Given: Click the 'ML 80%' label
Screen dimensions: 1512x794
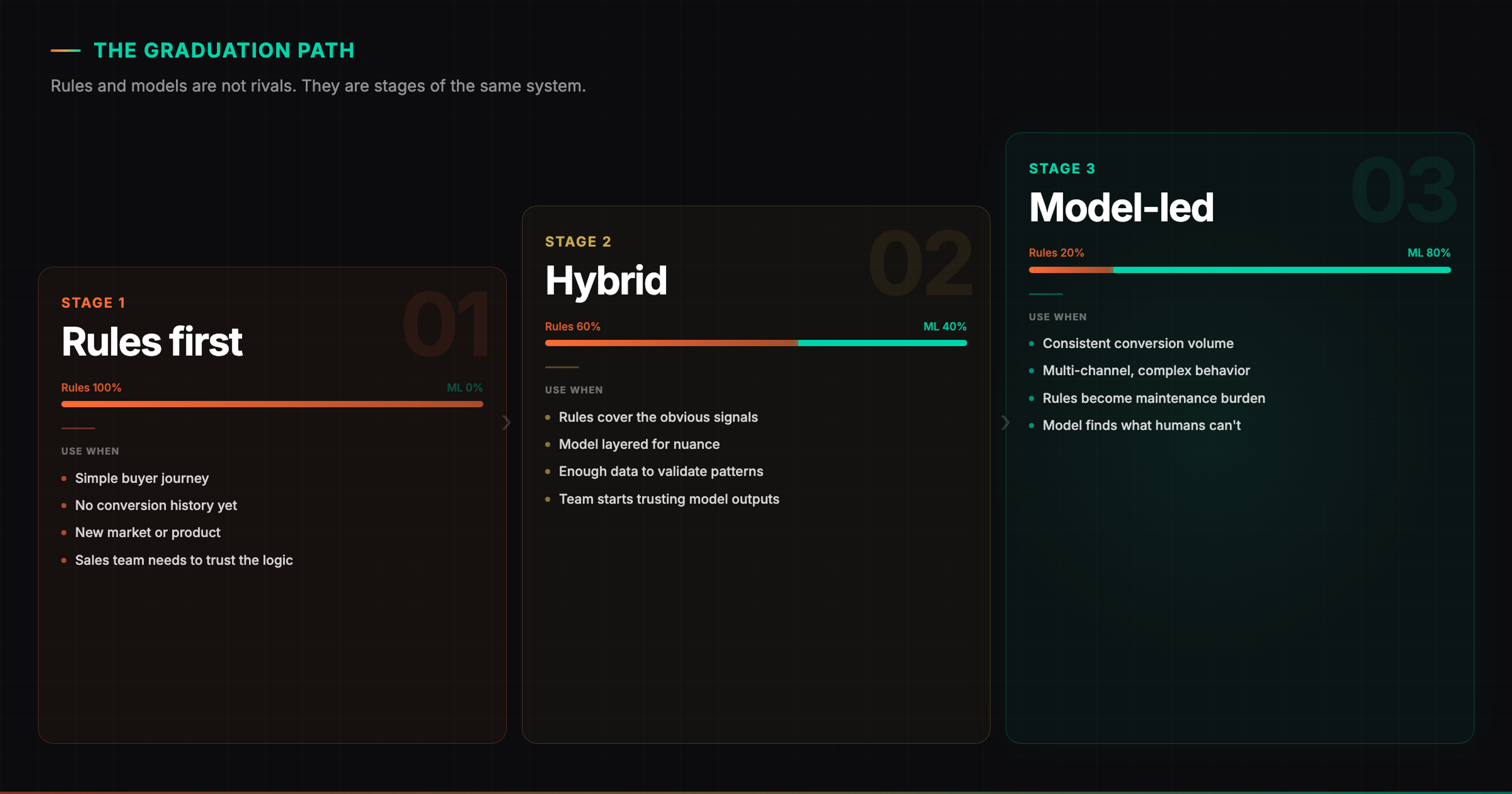Looking at the screenshot, I should click(x=1429, y=253).
